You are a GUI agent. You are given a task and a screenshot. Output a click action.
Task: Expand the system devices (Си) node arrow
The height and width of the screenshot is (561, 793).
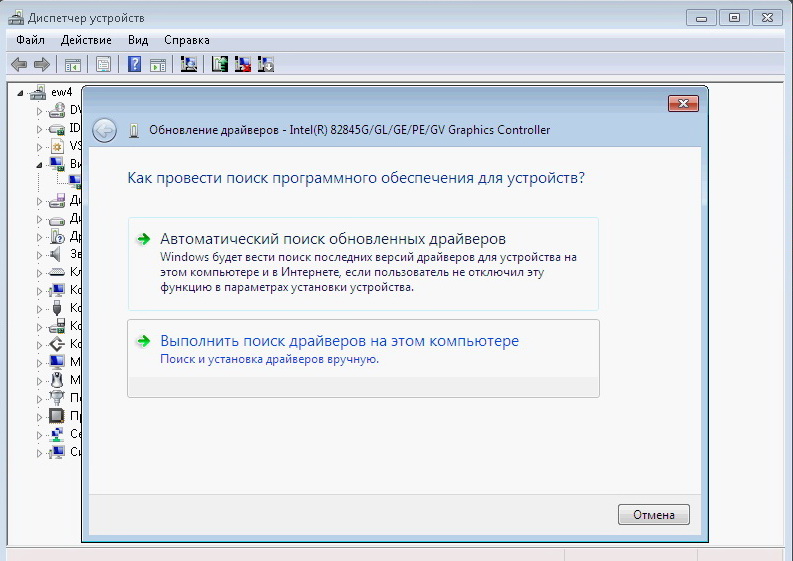39,452
